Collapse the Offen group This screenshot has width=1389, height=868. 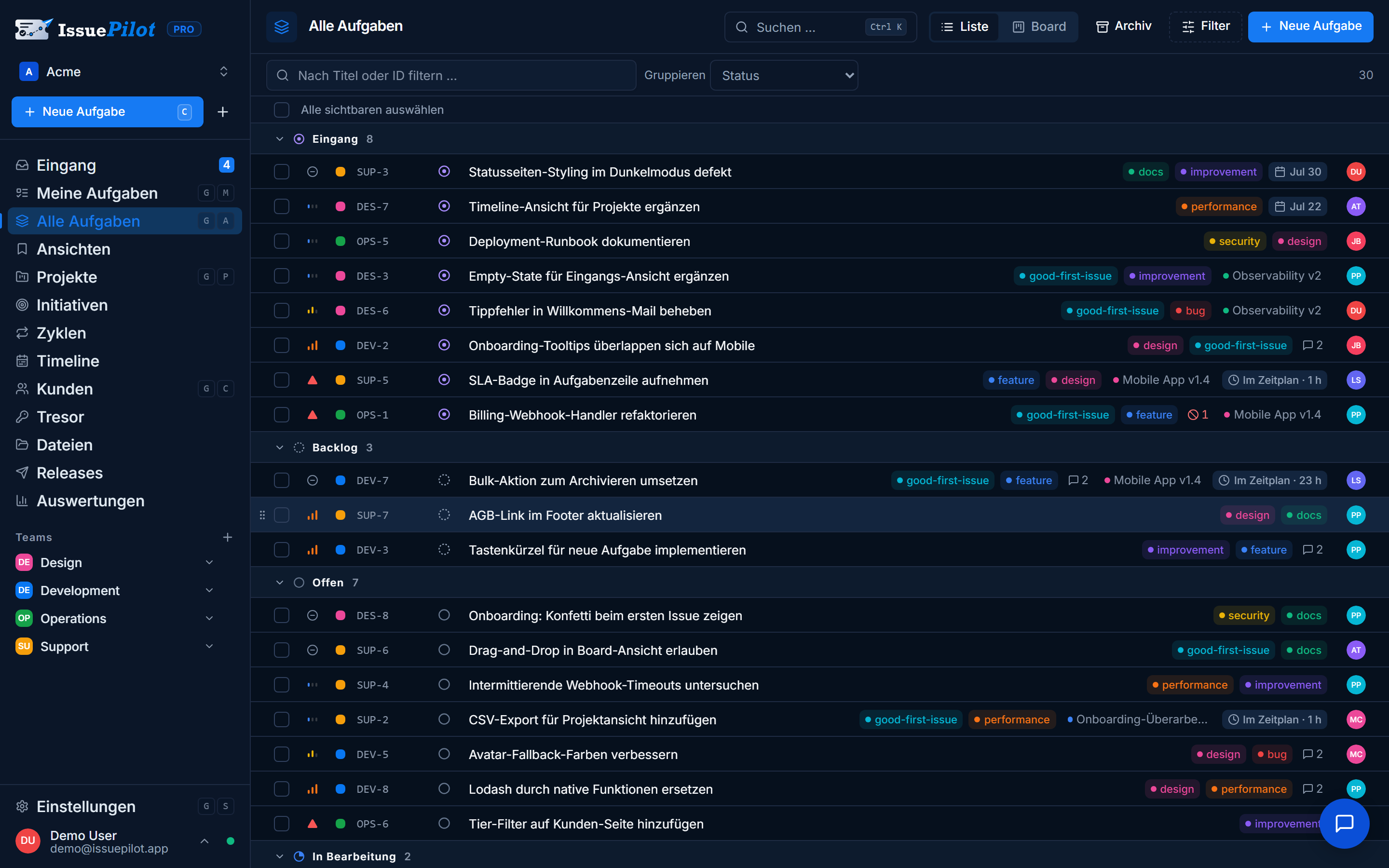pyautogui.click(x=280, y=583)
